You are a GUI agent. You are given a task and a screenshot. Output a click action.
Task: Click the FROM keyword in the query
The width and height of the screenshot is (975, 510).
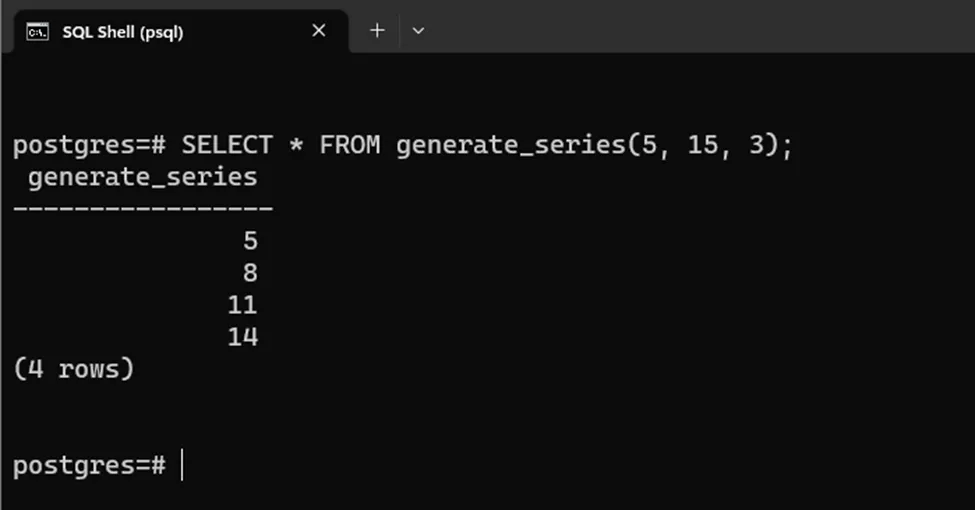click(x=349, y=145)
